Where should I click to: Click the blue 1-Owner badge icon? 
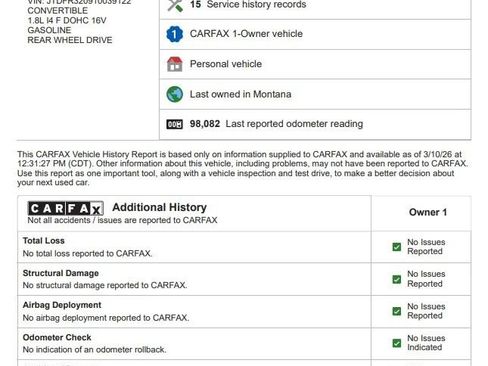click(175, 34)
